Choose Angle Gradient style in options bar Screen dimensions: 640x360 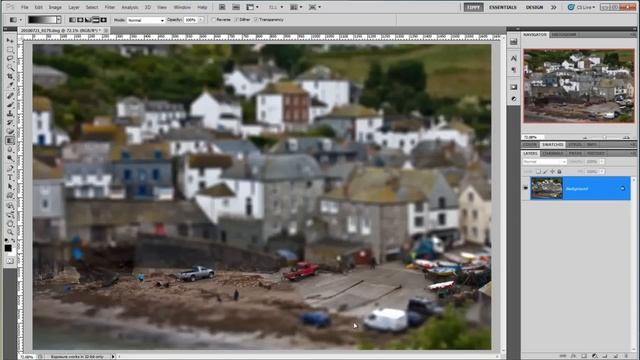point(88,20)
